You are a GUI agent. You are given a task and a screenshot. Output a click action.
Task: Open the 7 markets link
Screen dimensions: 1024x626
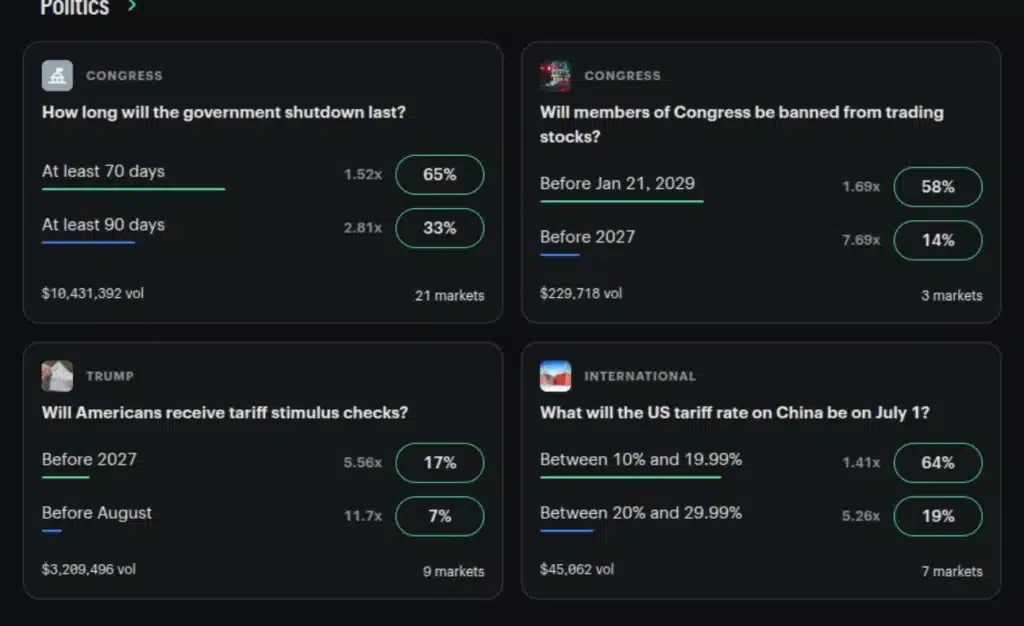point(951,572)
